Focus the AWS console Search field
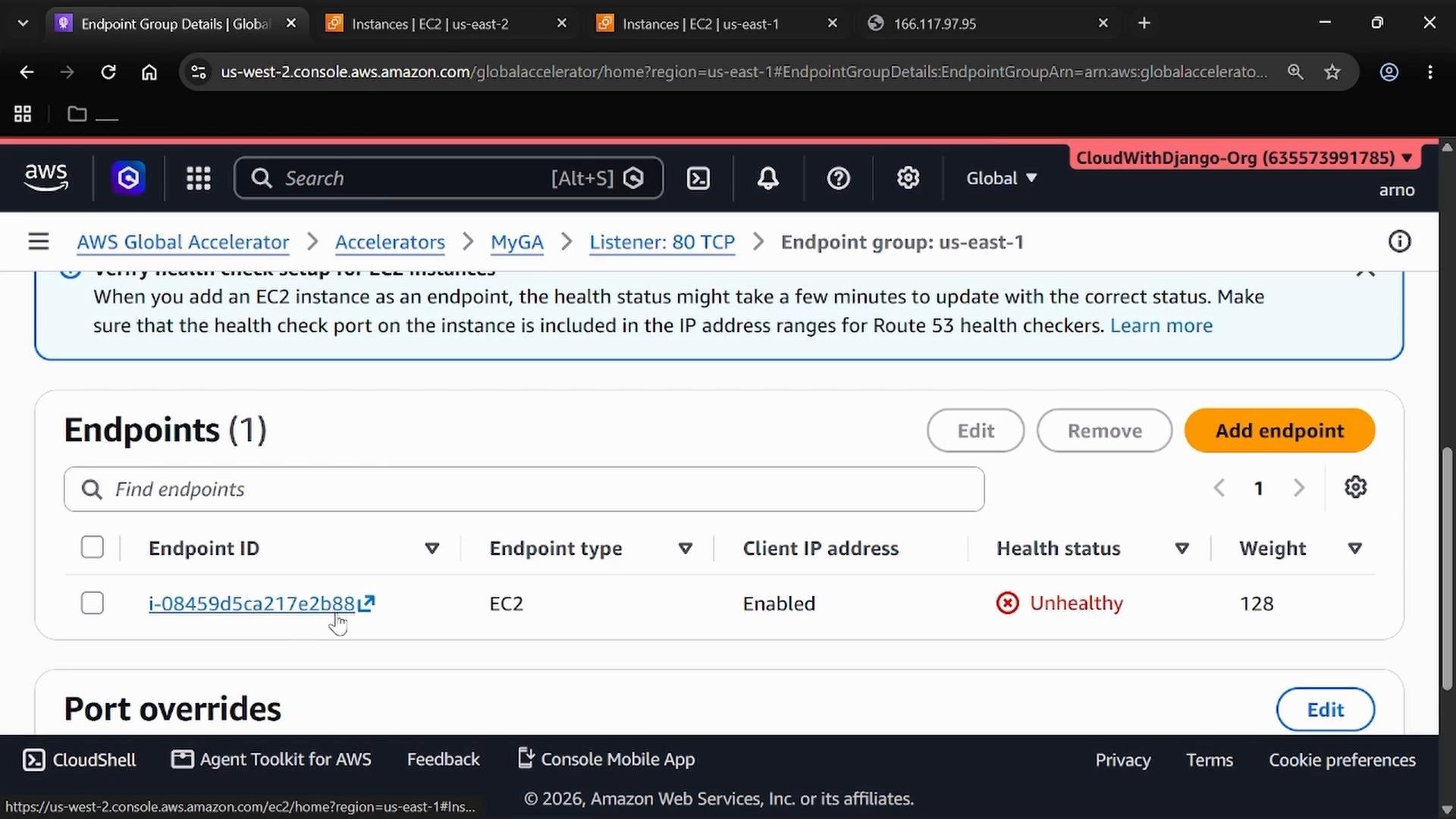The width and height of the screenshot is (1456, 819). (x=449, y=178)
